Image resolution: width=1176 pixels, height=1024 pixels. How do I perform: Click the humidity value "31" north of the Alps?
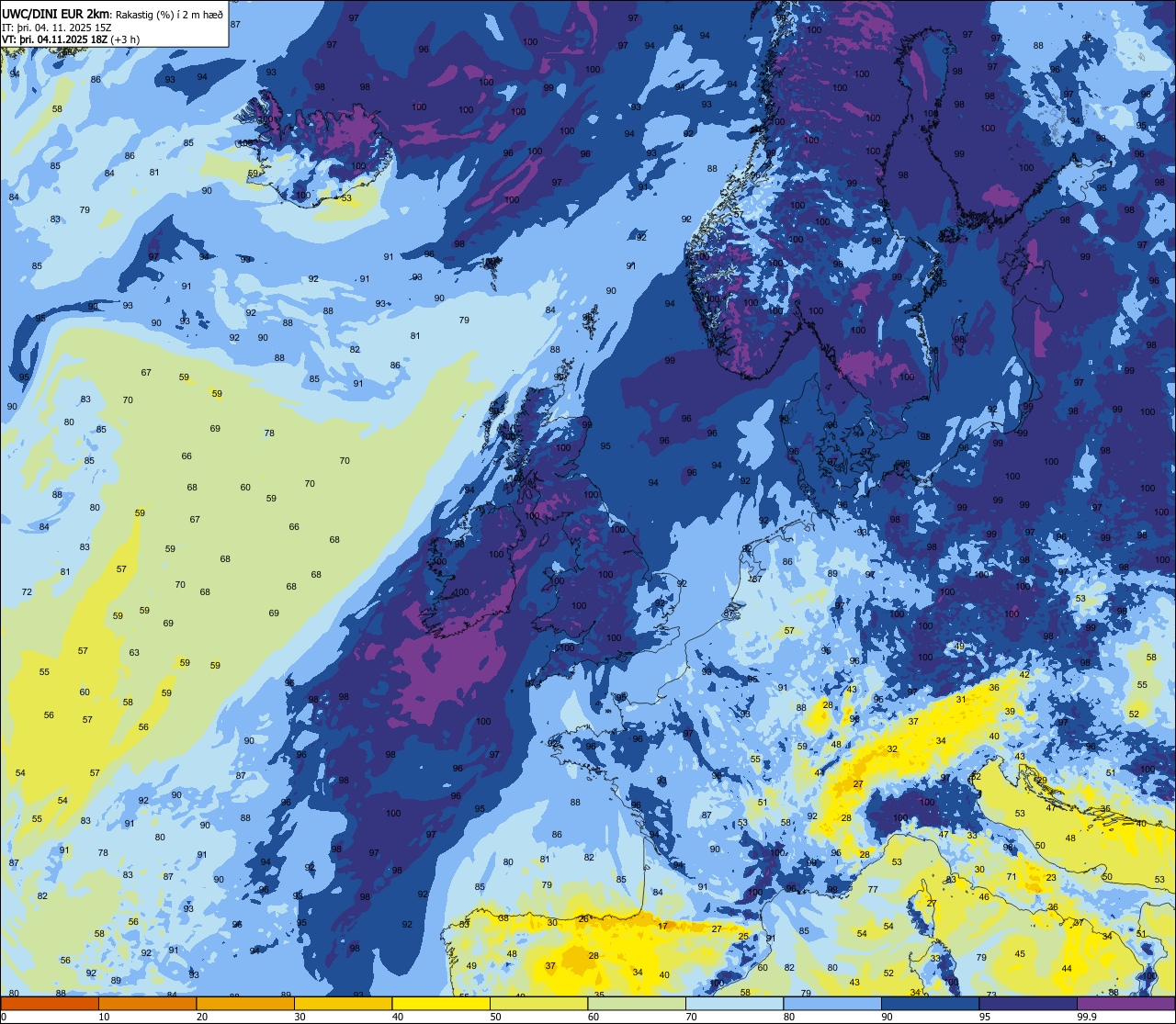961,699
